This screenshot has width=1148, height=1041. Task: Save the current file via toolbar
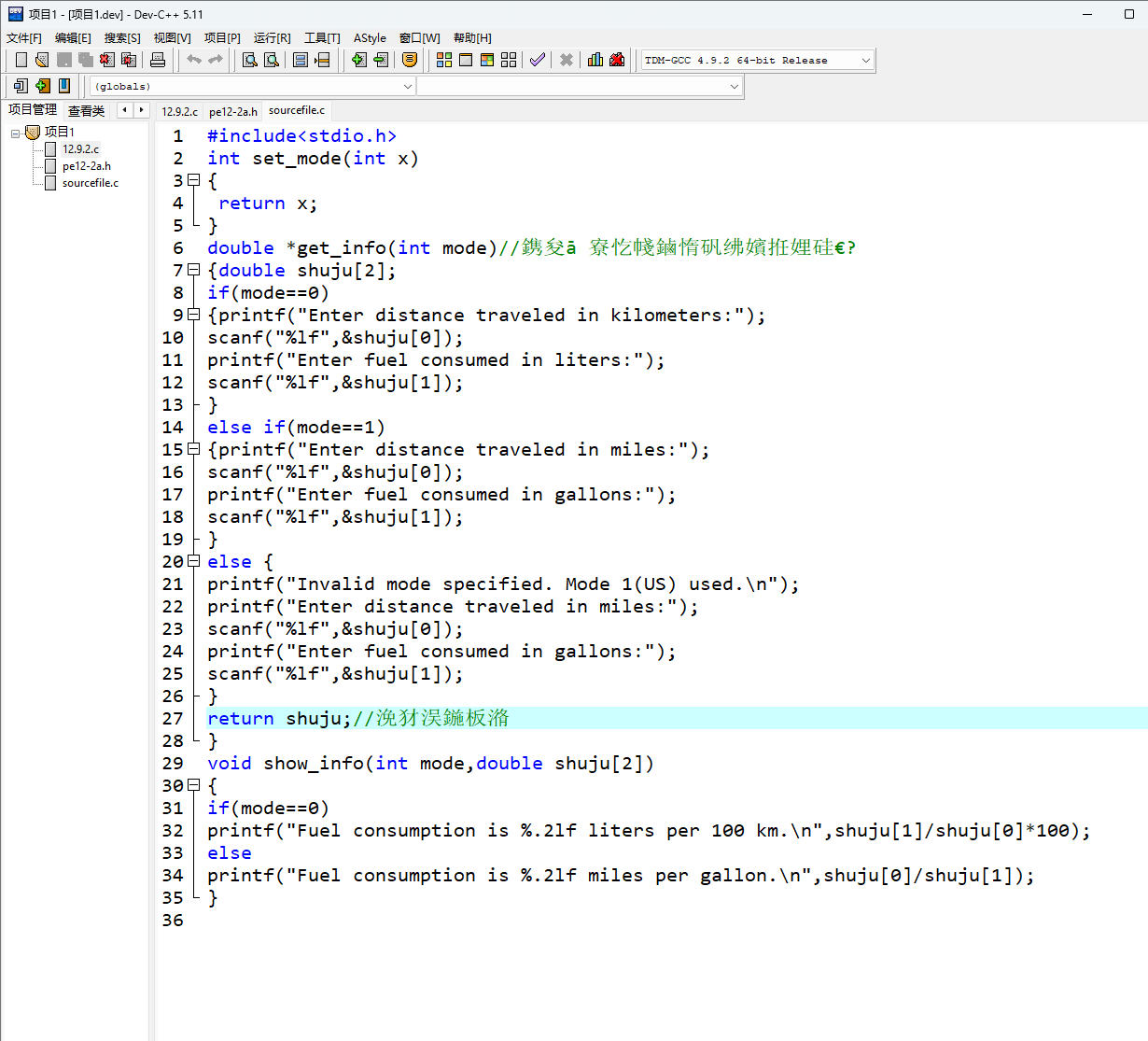(64, 60)
